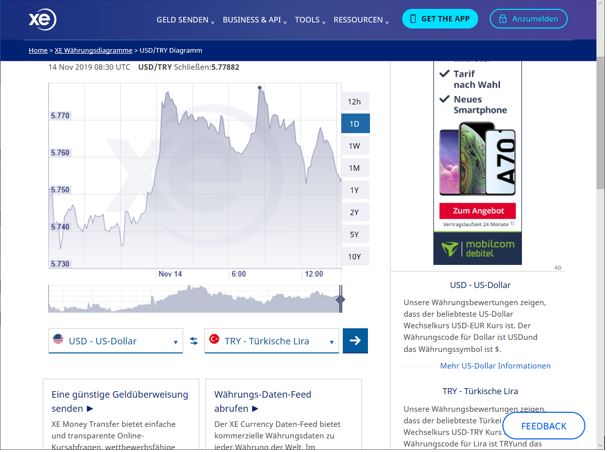The width and height of the screenshot is (607, 452).
Task: Click the date 14 Nov 2019 08:30 UTC
Action: point(89,67)
